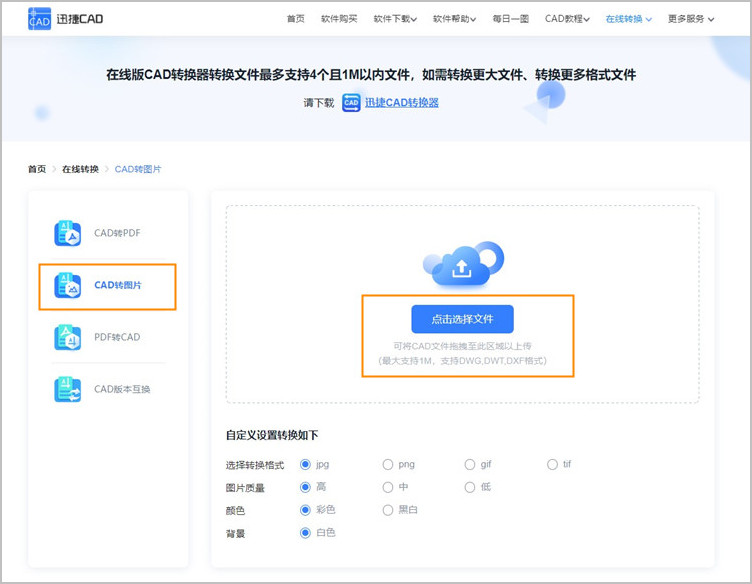Click the CAD版本互换 sidebar icon
The width and height of the screenshot is (752, 584).
[x=68, y=389]
